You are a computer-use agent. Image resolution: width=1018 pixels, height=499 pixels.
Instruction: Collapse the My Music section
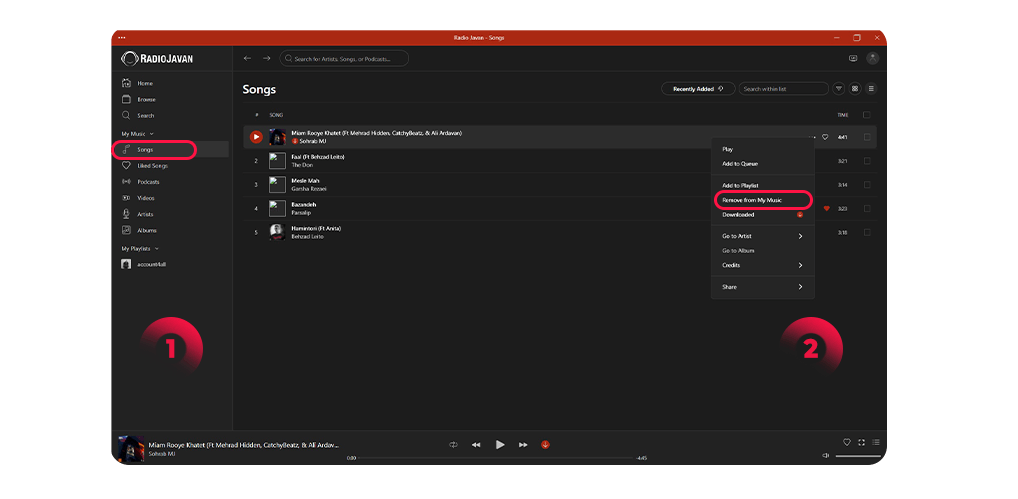pos(138,134)
